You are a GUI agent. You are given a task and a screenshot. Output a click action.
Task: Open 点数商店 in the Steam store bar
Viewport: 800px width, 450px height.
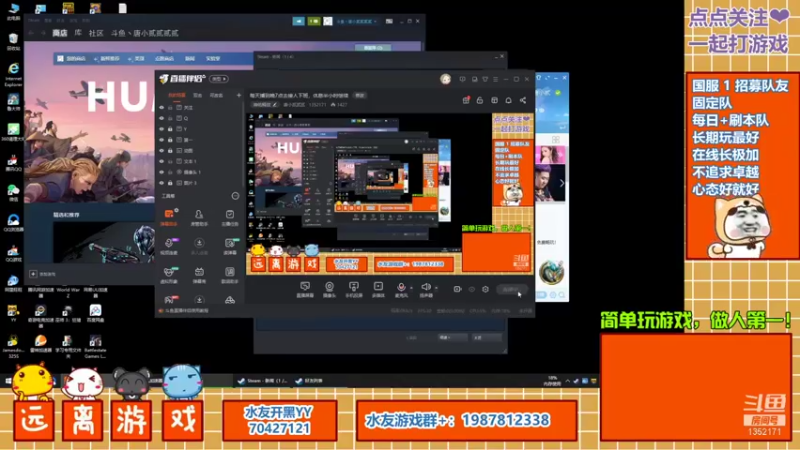click(164, 59)
